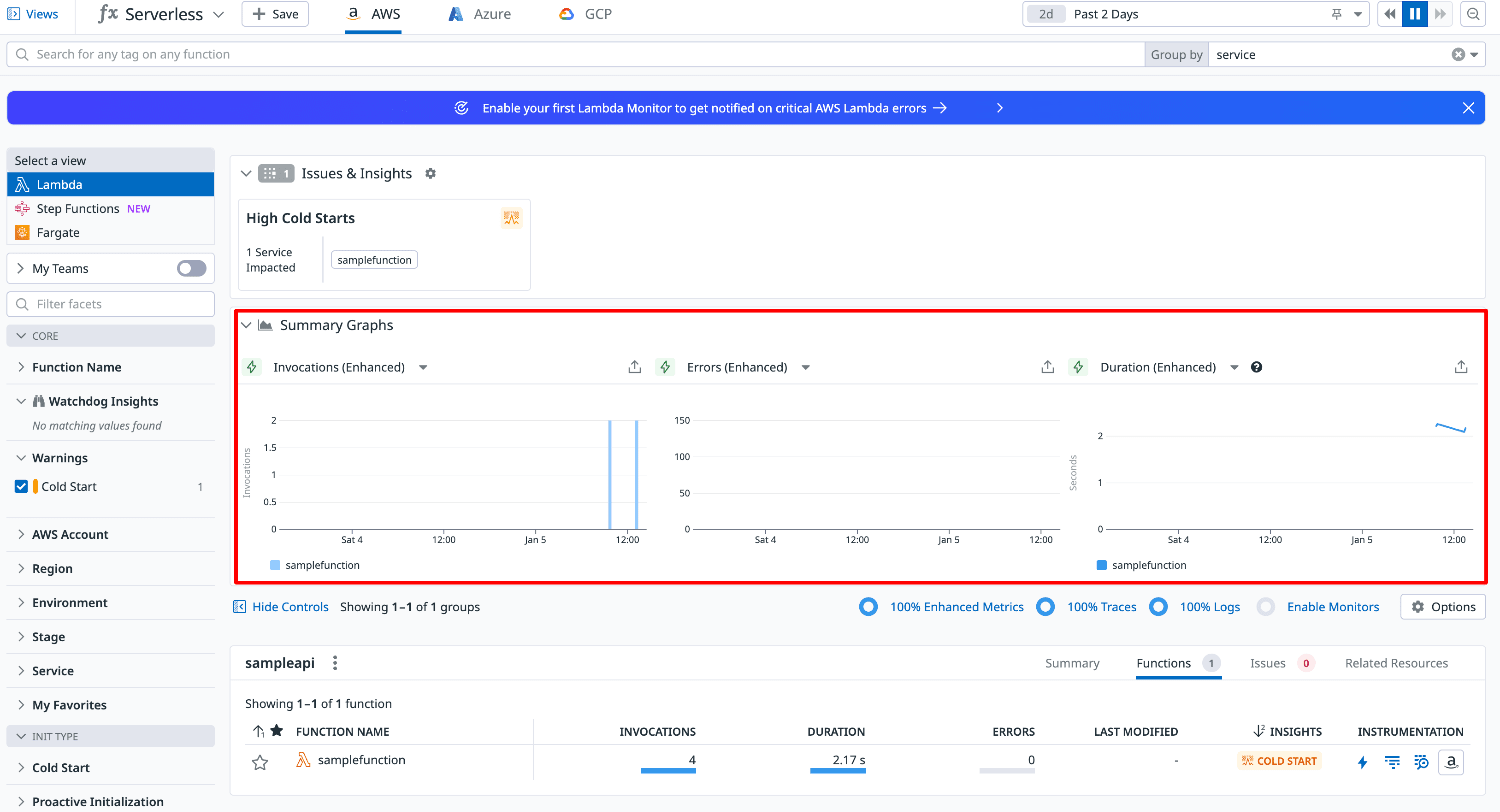This screenshot has height=812, width=1500.
Task: Open the Errors (Enhanced) metric dropdown
Action: [x=805, y=368]
